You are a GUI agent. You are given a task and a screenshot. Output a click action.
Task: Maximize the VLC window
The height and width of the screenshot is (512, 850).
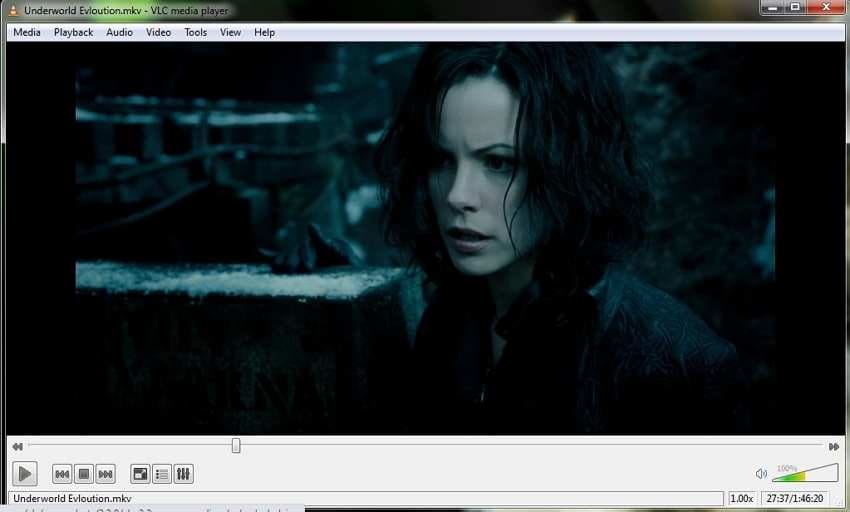[795, 7]
